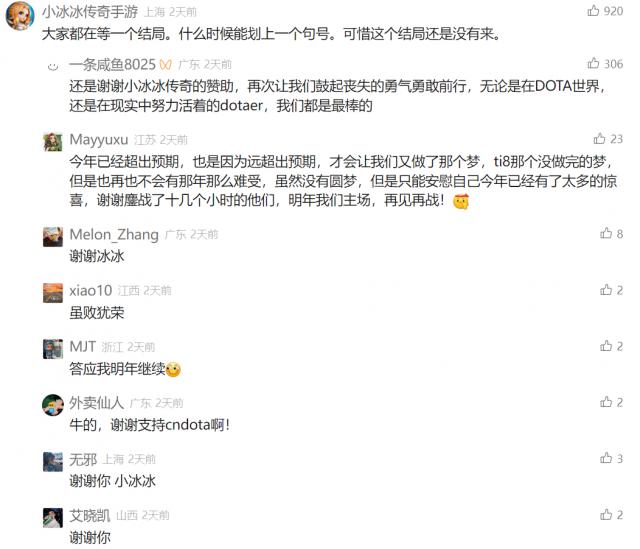Like xiao10's comment
This screenshot has width=640, height=549.
pyautogui.click(x=606, y=290)
